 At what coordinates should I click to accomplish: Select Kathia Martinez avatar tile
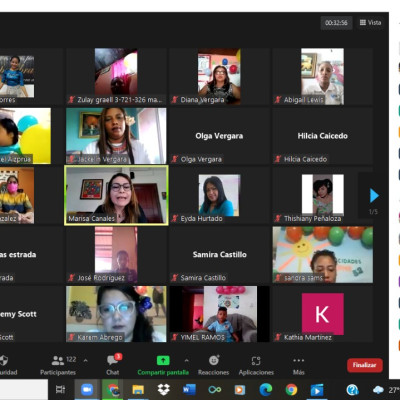click(x=322, y=314)
